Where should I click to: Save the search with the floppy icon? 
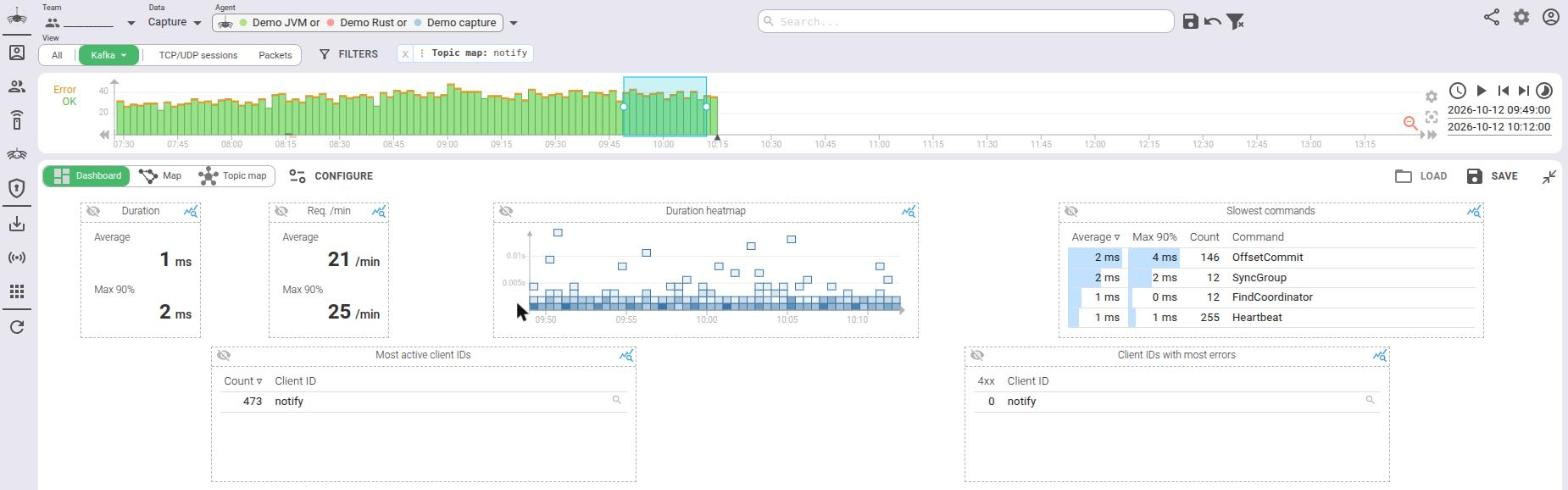(x=1190, y=21)
